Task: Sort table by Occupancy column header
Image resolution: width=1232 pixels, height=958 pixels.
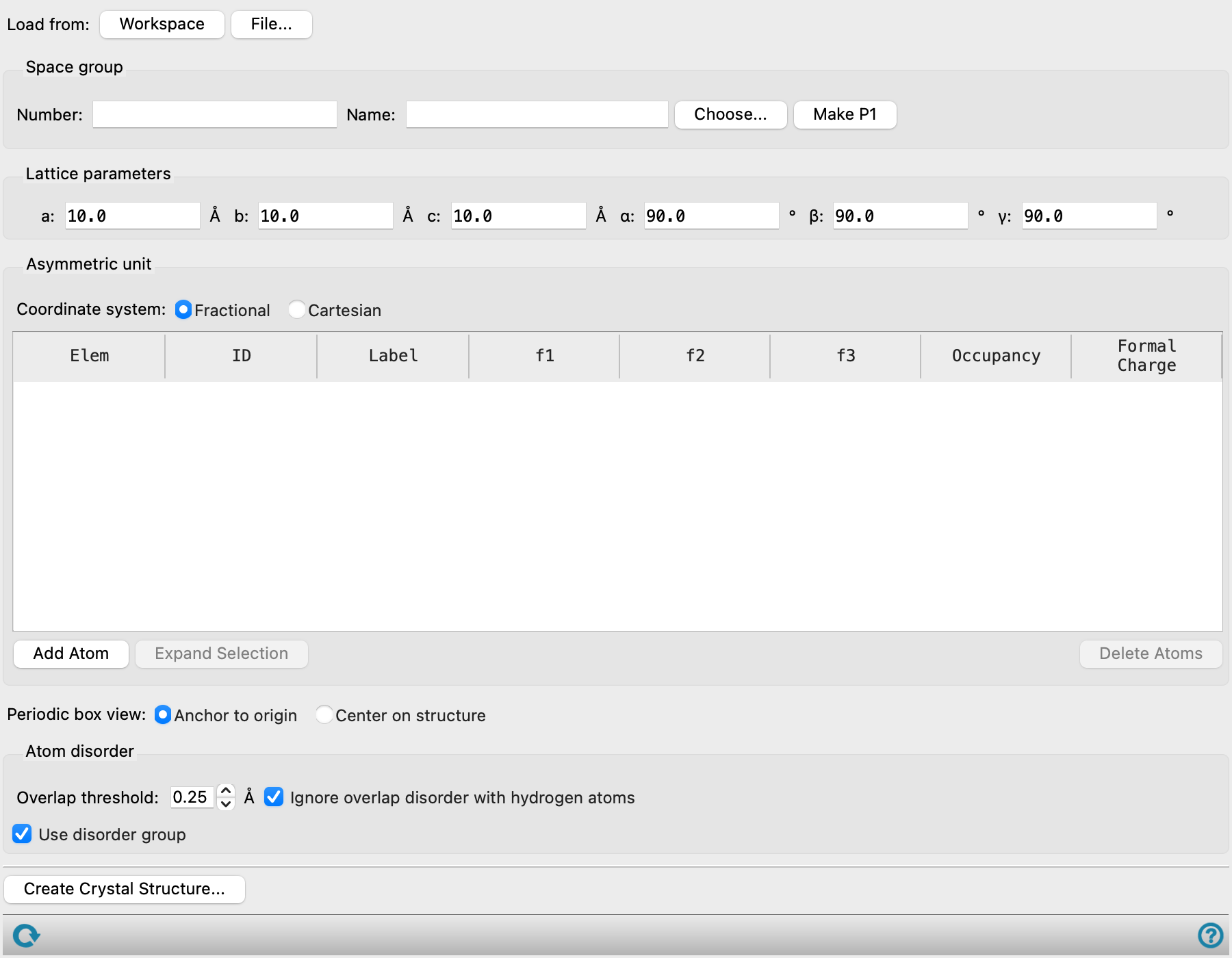Action: 996,356
